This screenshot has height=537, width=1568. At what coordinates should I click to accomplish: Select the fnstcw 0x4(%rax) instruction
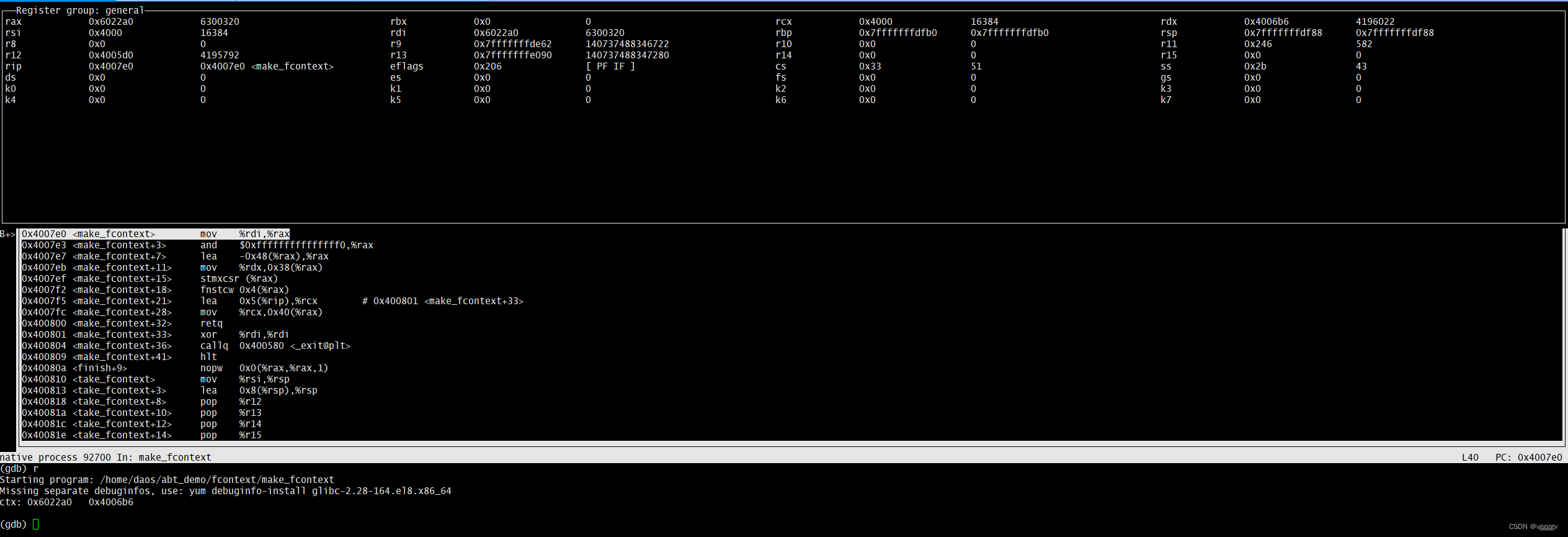click(244, 290)
